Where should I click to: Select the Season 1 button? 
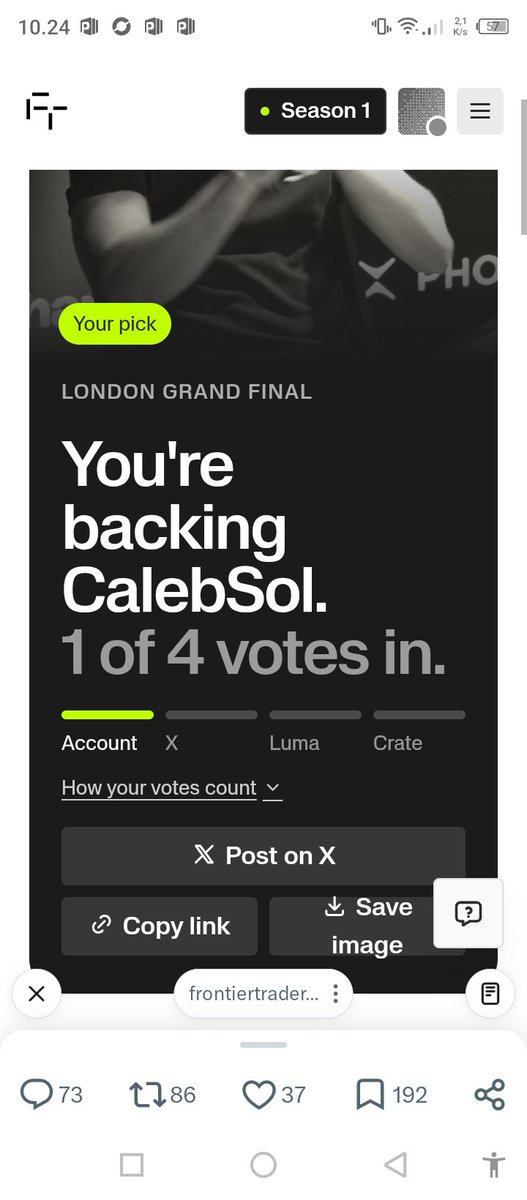(x=315, y=111)
